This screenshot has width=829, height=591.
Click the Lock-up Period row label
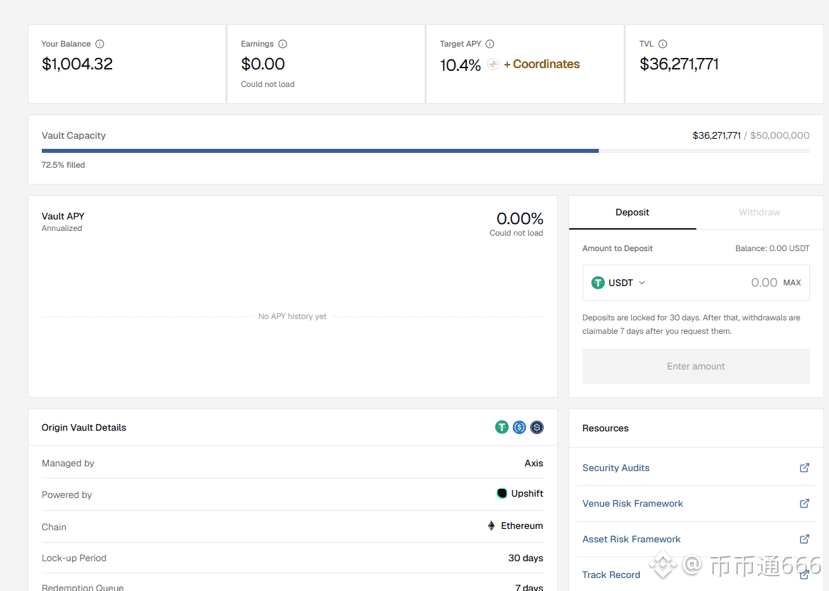(x=74, y=558)
